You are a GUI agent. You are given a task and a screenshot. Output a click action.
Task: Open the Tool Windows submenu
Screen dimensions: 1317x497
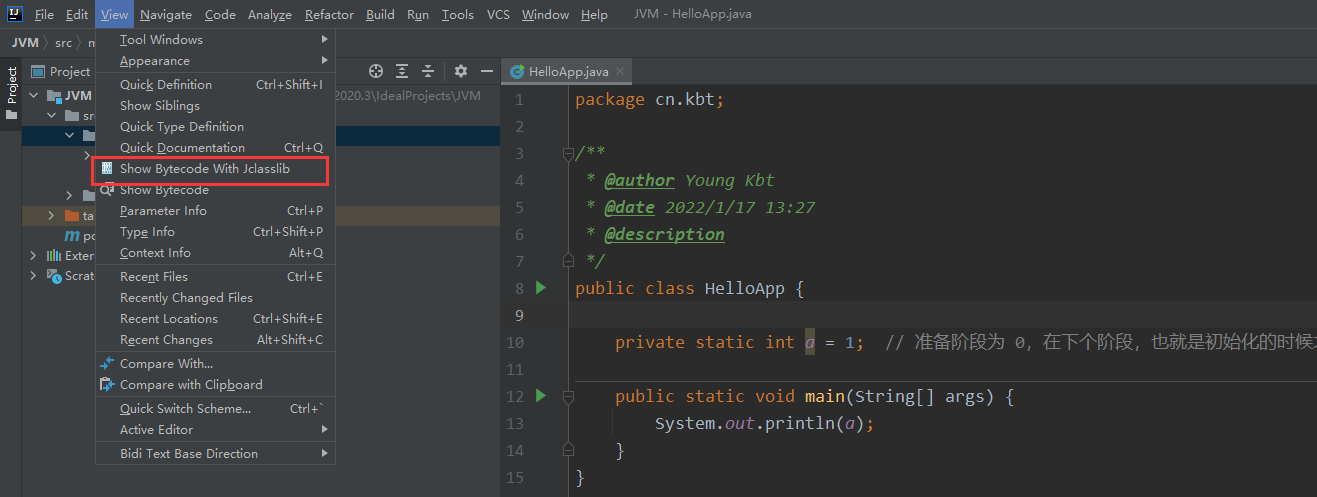point(215,40)
